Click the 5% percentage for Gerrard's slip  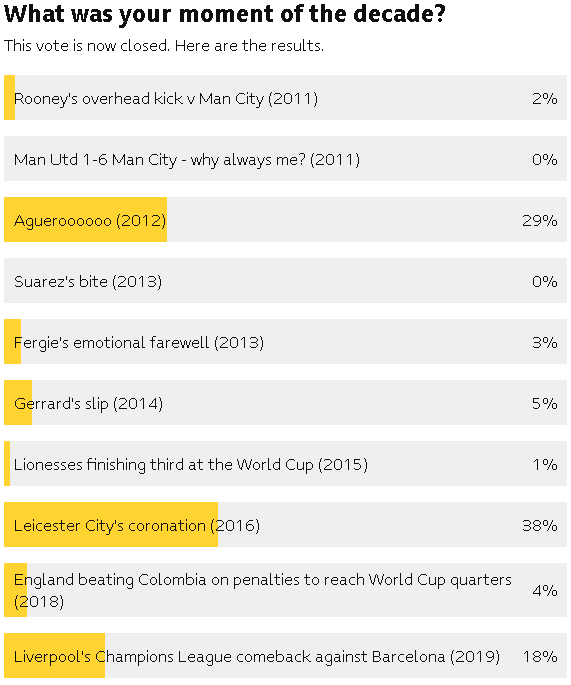click(x=544, y=403)
